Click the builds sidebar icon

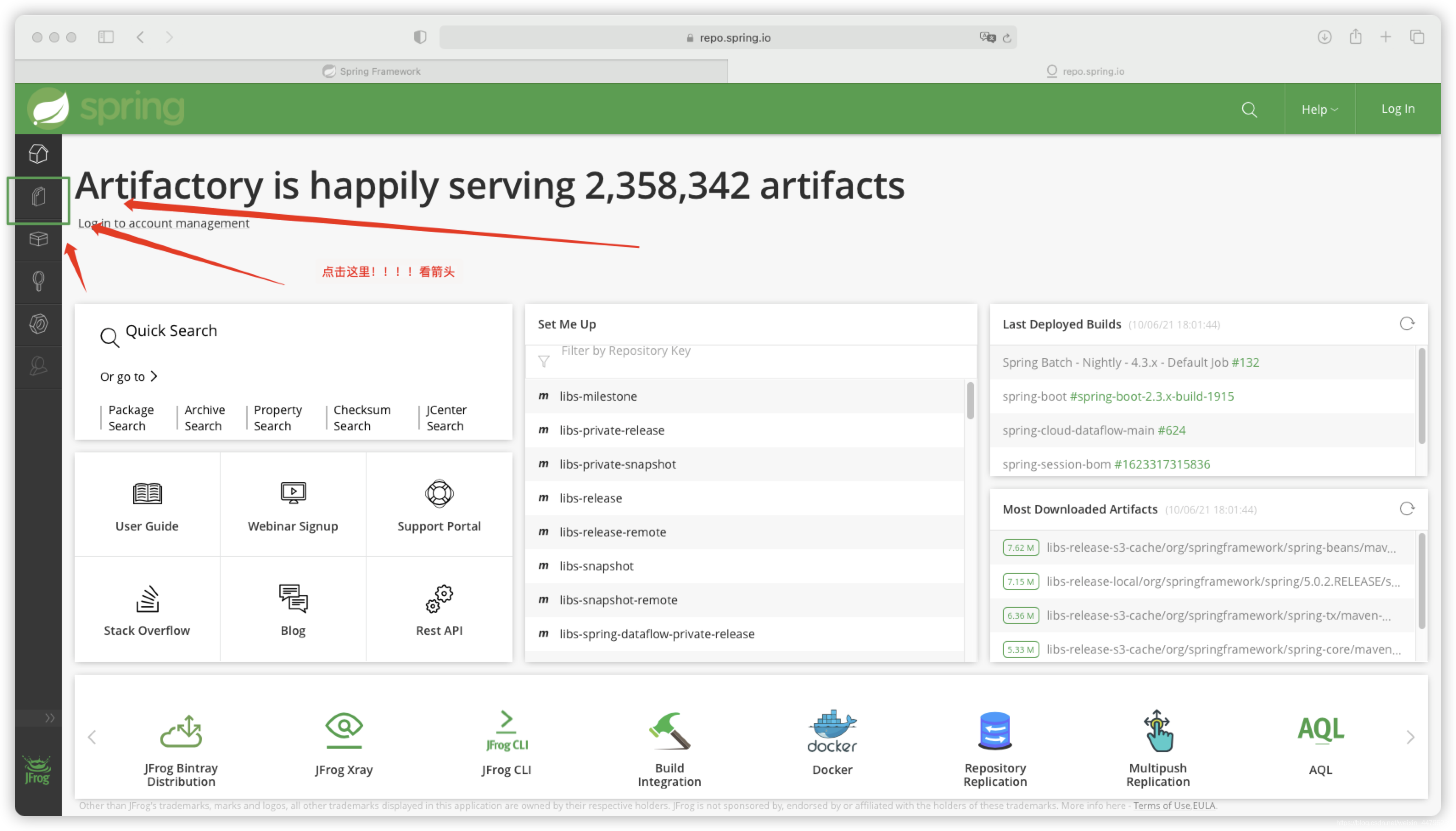[38, 239]
